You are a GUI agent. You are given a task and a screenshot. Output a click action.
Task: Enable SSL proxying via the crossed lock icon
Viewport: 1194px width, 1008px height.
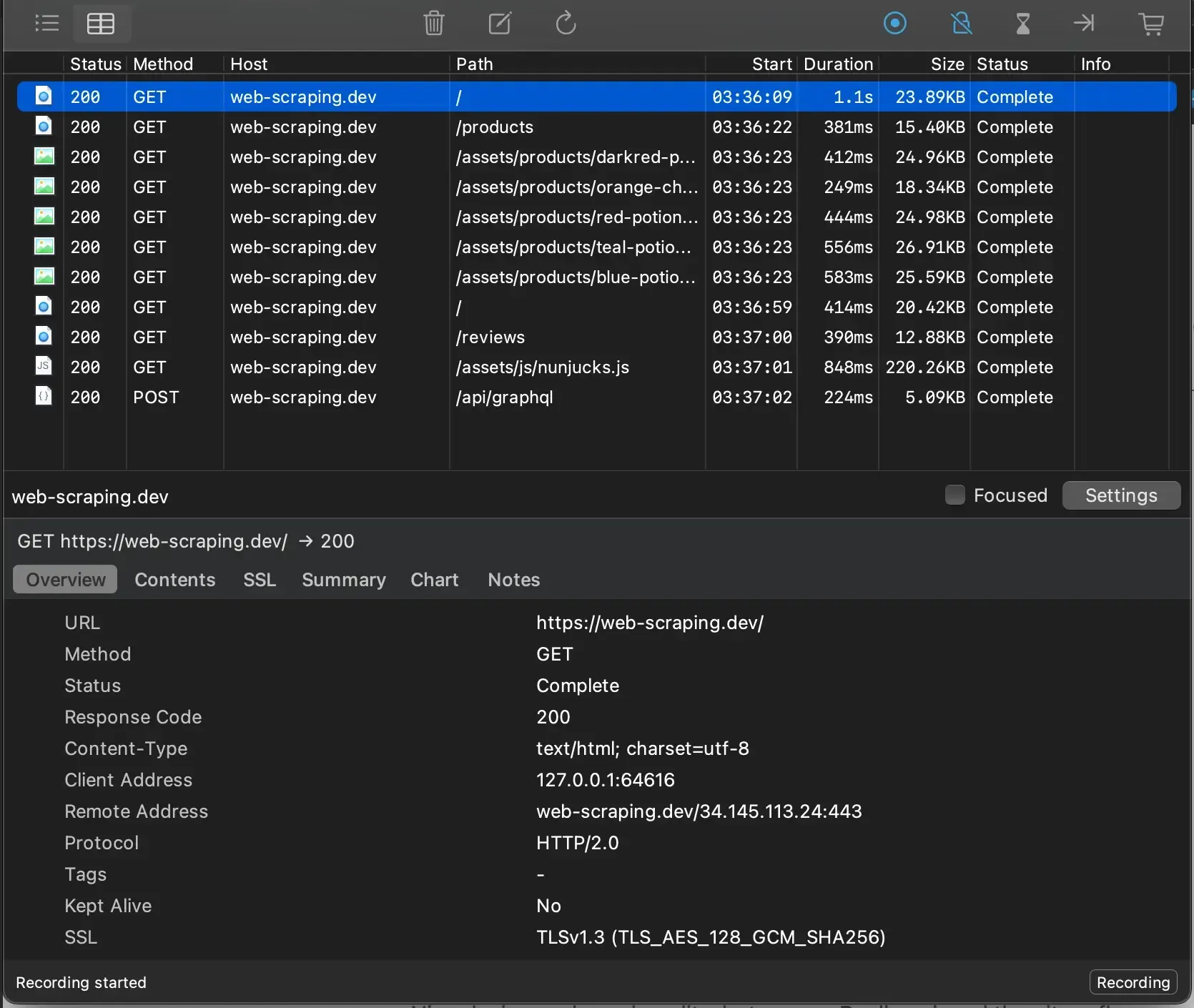961,24
